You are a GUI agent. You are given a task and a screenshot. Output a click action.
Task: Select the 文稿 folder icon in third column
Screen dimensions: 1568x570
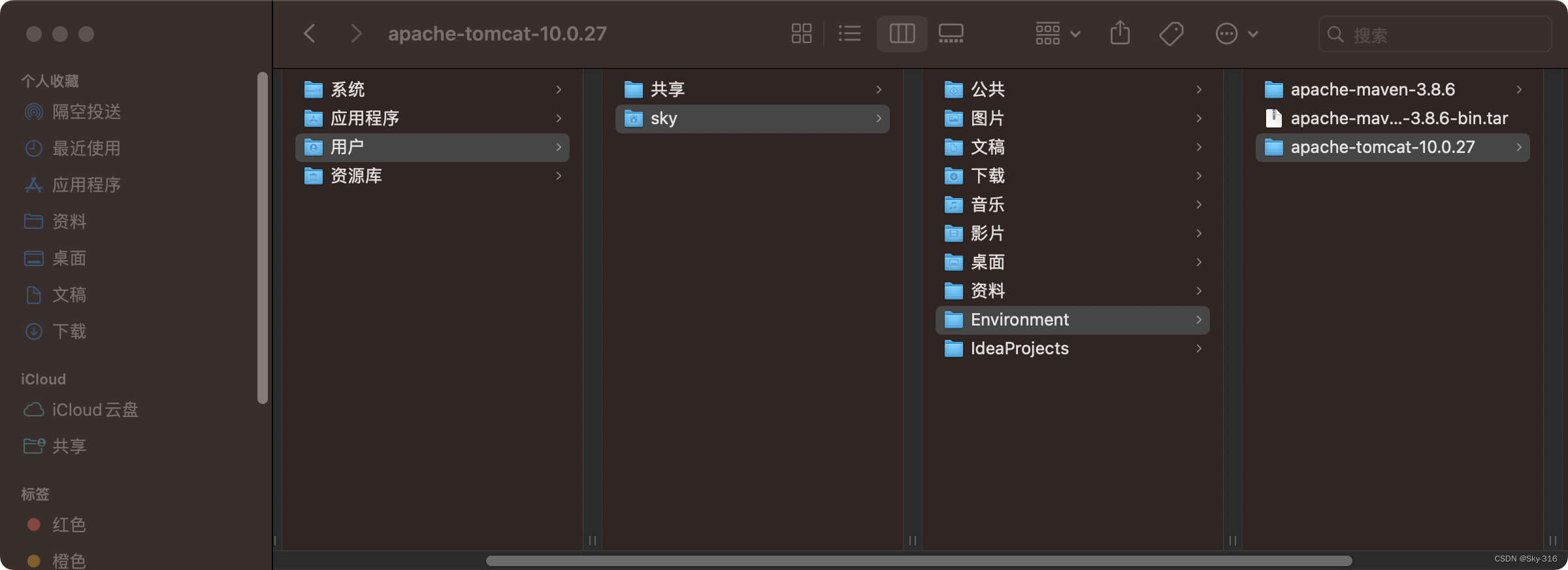pyautogui.click(x=954, y=147)
